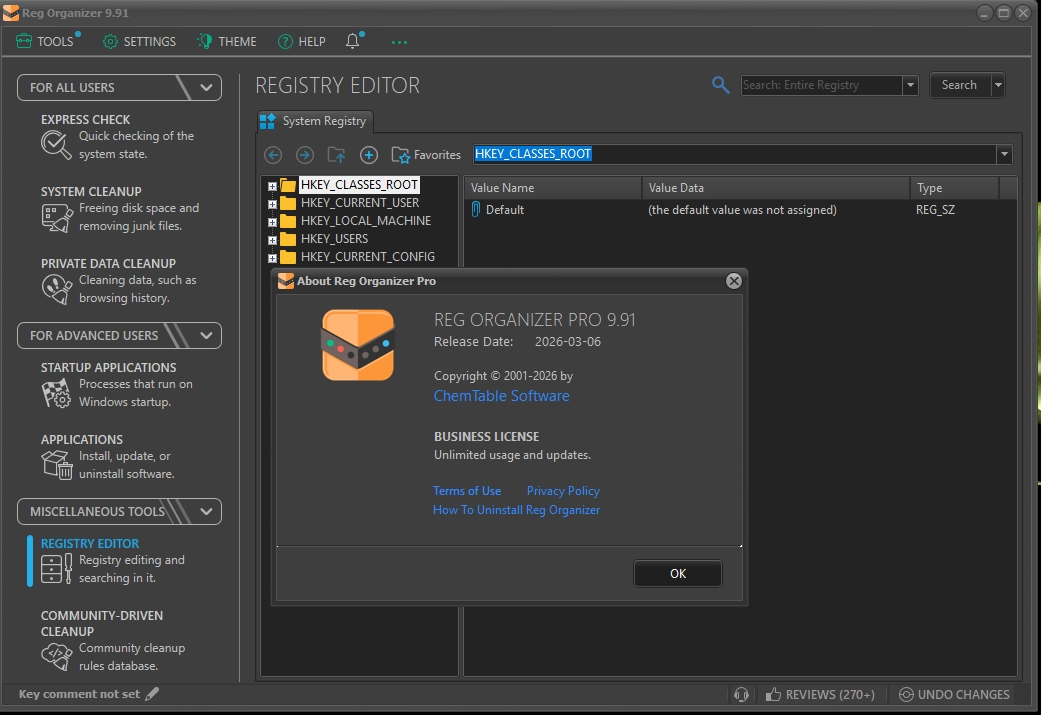Expand the HKEY_LOCAL_MACHINE tree node
Viewport: 1041px width, 715px height.
(x=272, y=221)
